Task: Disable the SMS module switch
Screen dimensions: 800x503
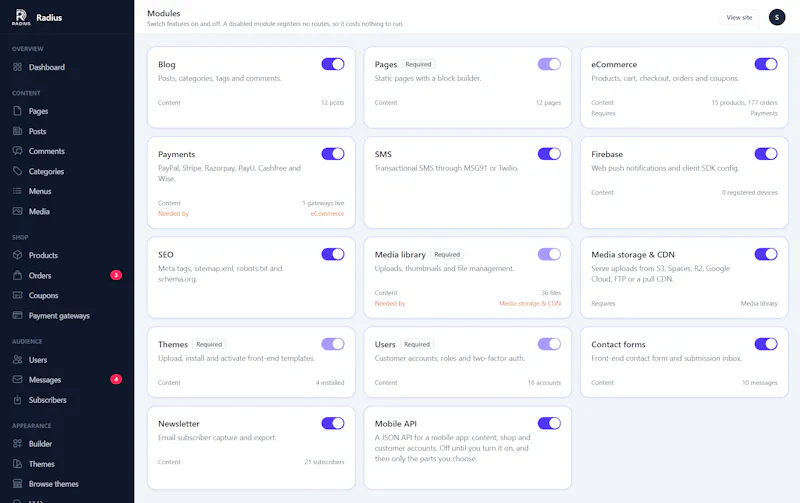Action: click(549, 154)
